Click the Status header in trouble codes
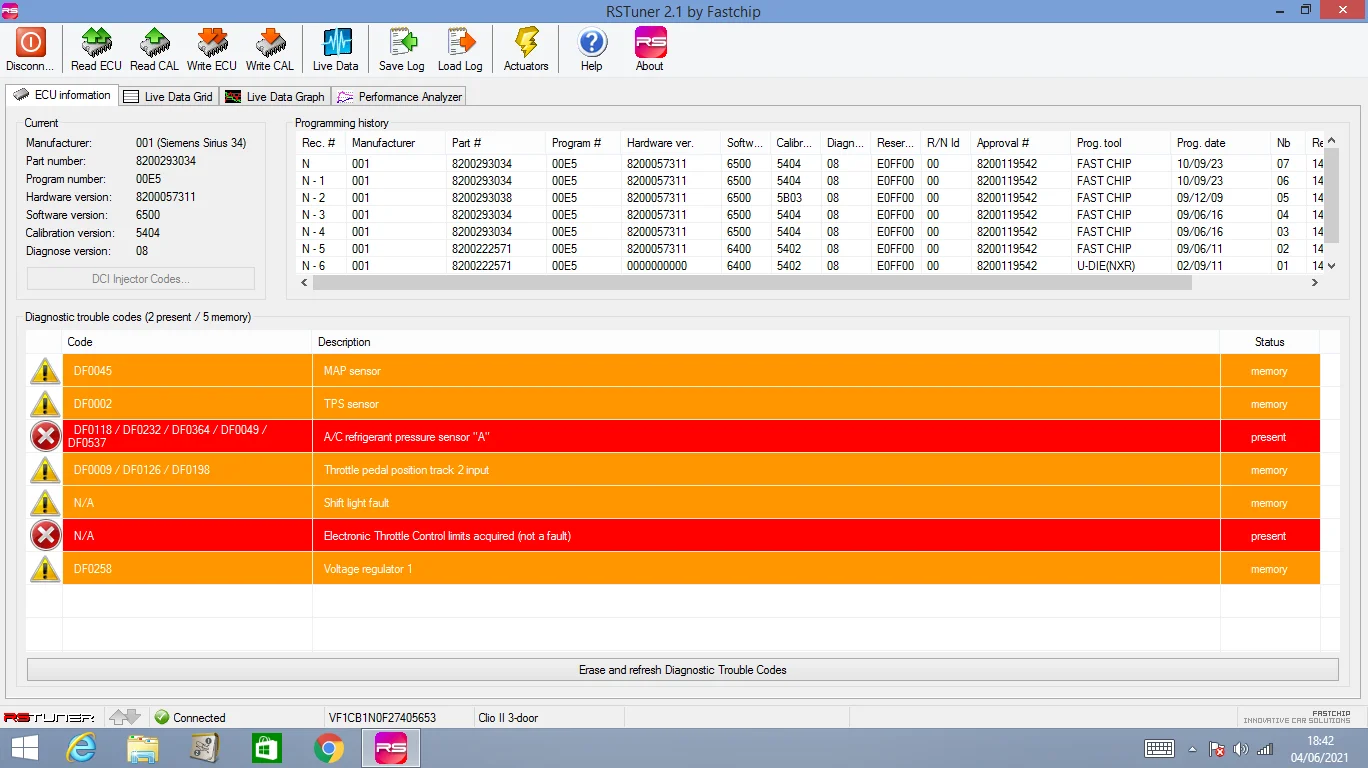Screen dimensions: 1368x768 pos(1270,342)
